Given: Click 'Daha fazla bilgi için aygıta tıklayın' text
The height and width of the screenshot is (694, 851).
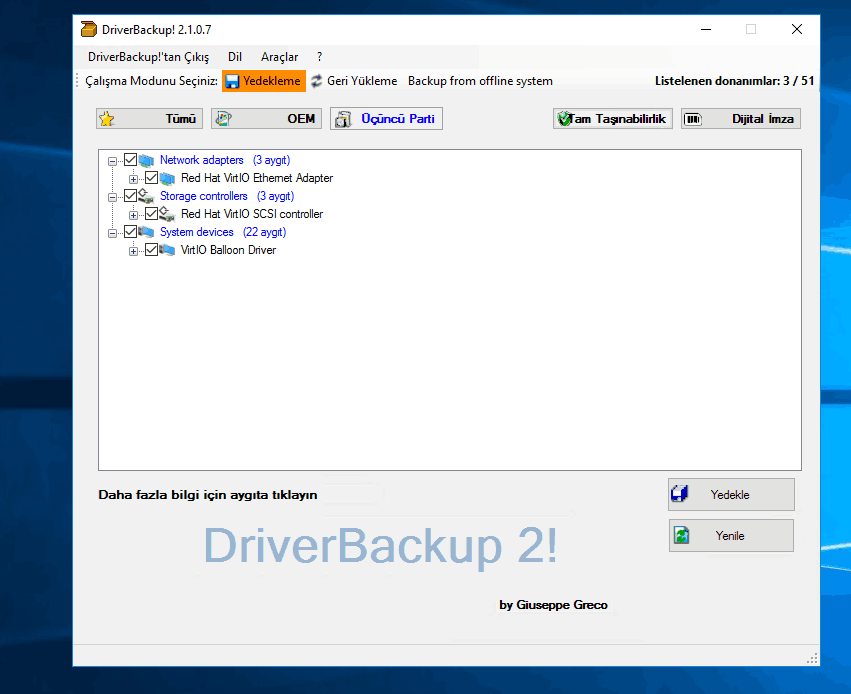Looking at the screenshot, I should (x=208, y=495).
